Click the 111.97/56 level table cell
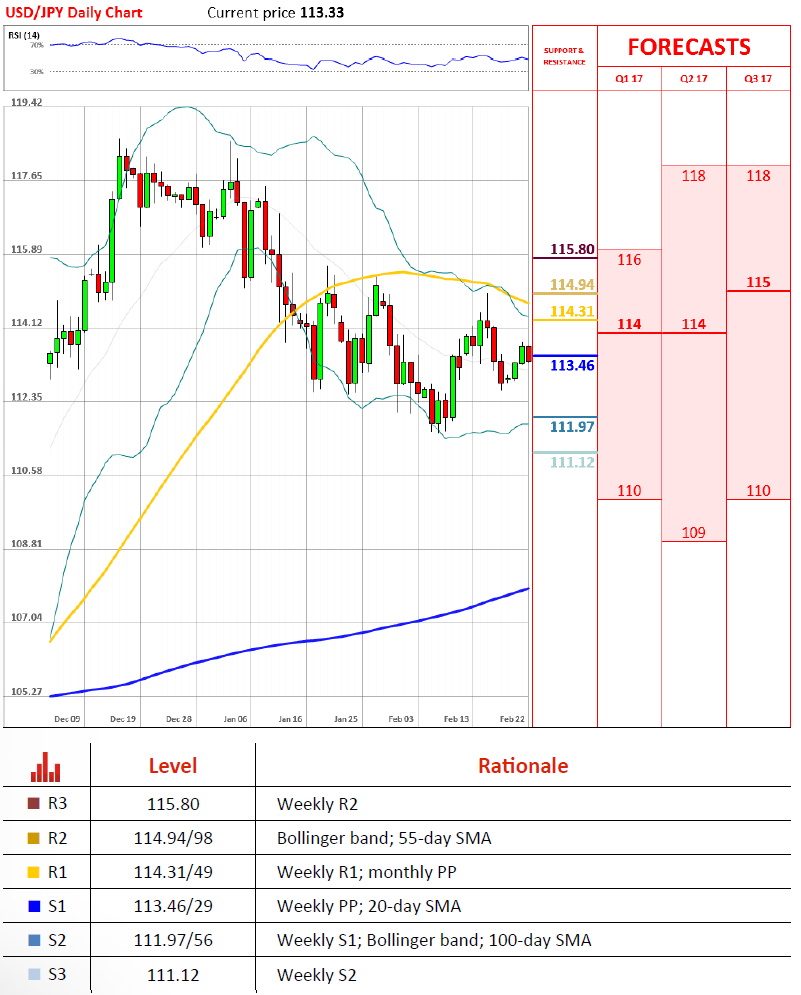801x995 pixels. [173, 940]
